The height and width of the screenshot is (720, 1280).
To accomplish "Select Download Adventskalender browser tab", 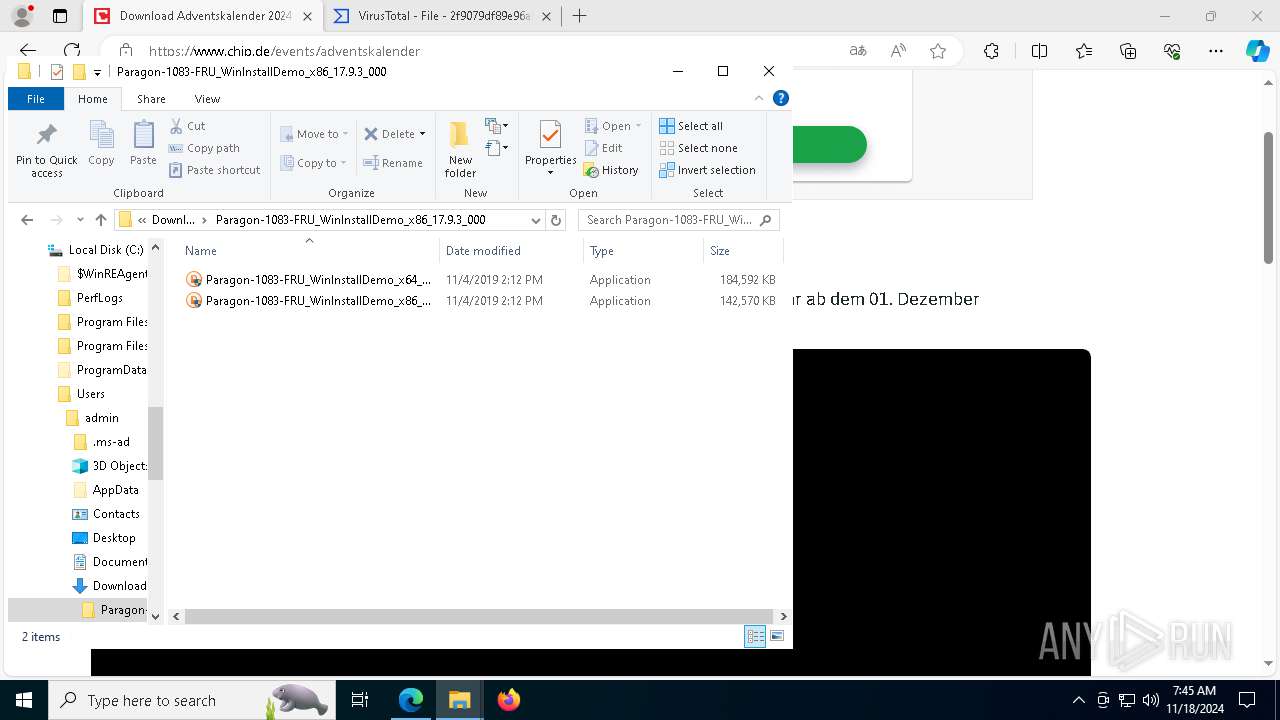I will point(204,16).
